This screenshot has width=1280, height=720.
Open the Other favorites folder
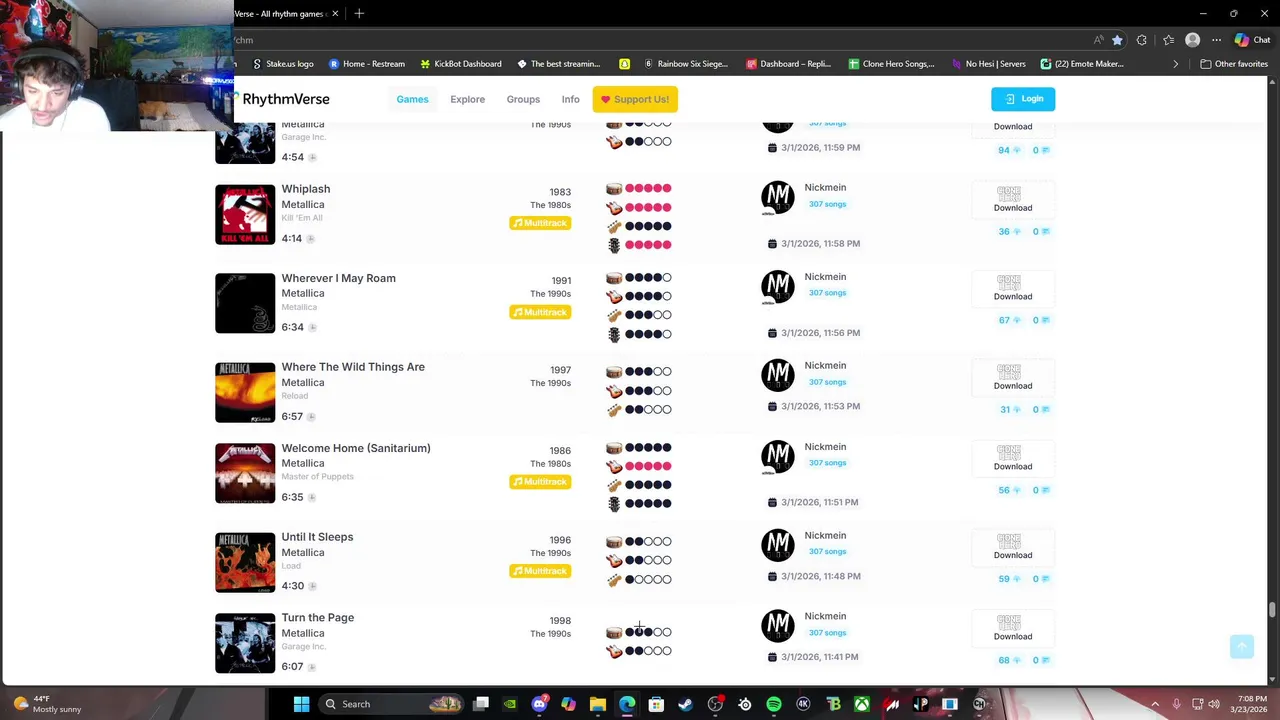[1234, 64]
